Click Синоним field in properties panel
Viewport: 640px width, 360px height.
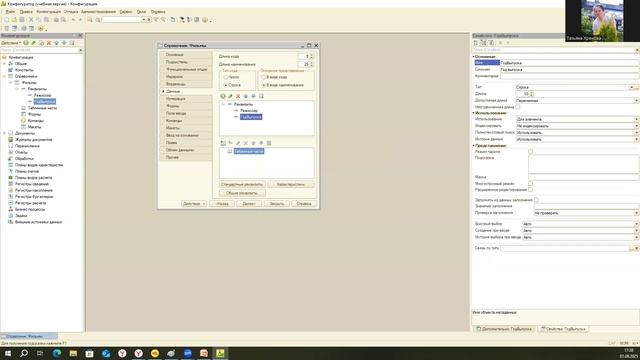point(569,69)
